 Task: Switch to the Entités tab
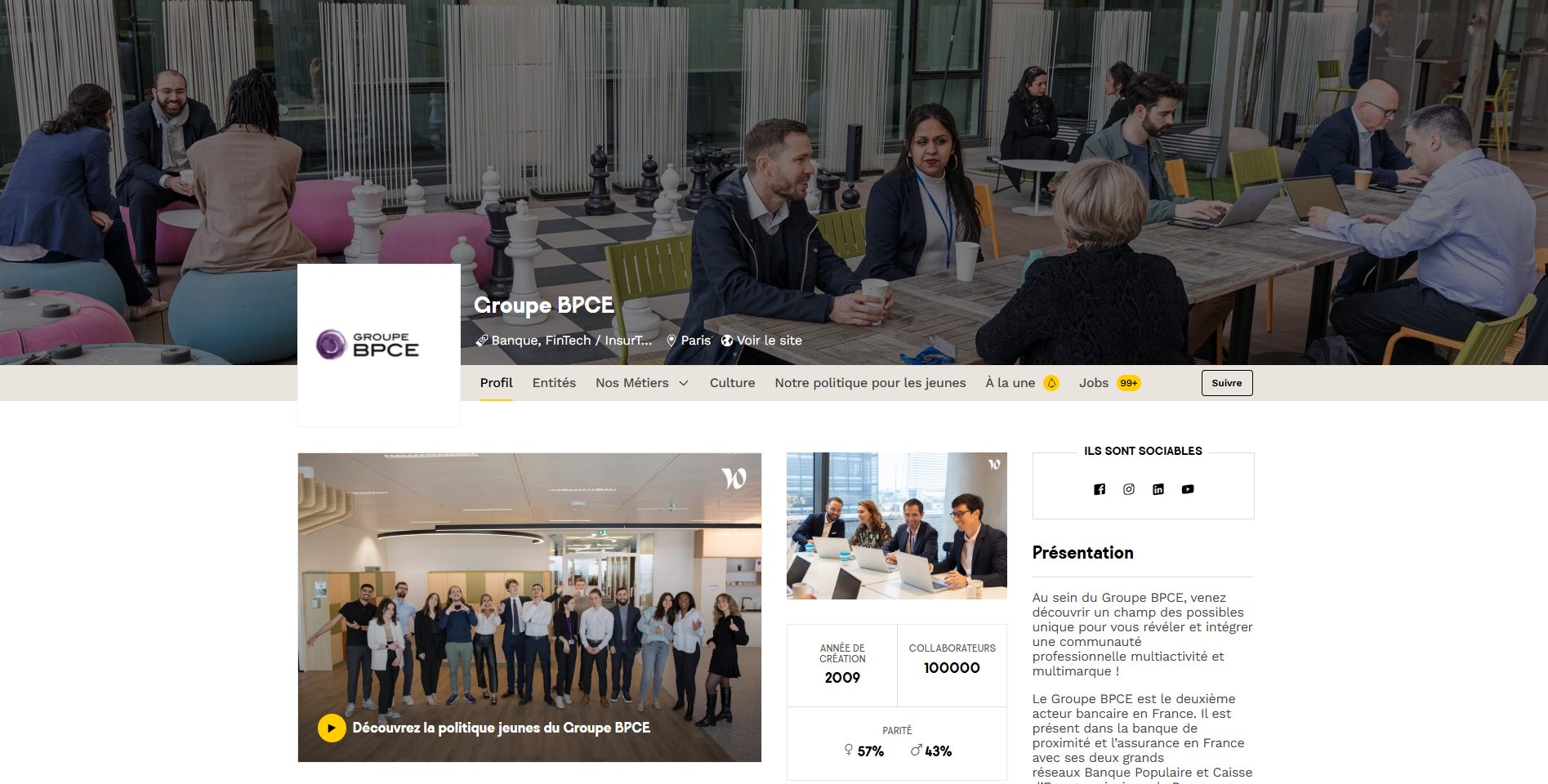[x=554, y=383]
